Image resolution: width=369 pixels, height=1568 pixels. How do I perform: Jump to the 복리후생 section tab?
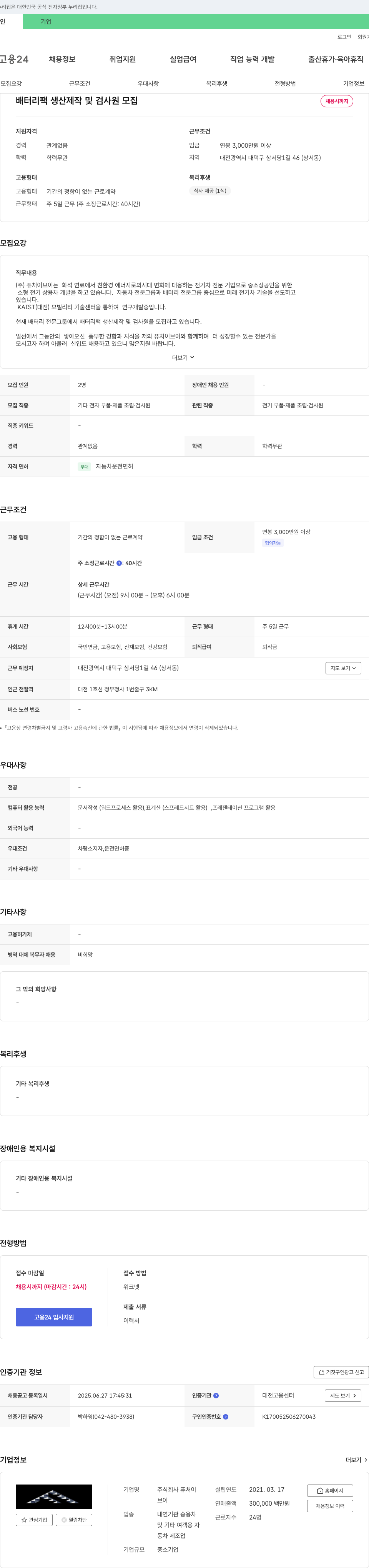pos(216,83)
